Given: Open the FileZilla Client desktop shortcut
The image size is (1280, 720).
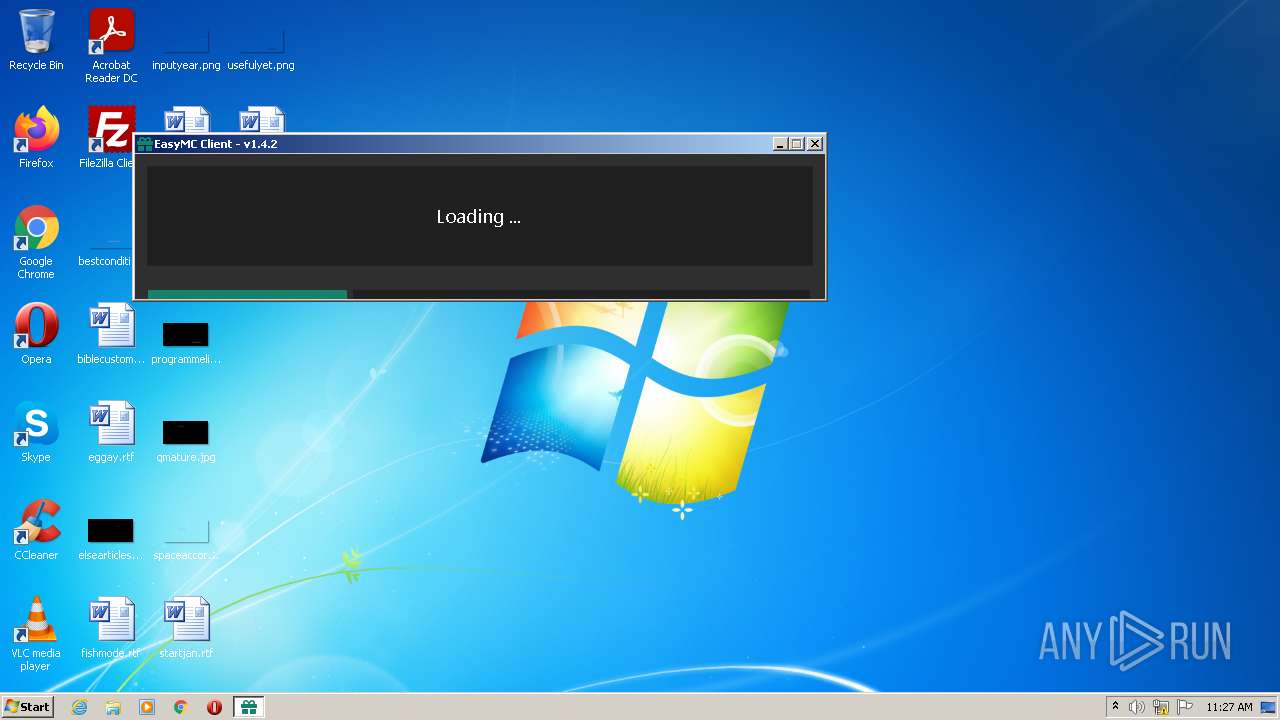Looking at the screenshot, I should pos(108,138).
